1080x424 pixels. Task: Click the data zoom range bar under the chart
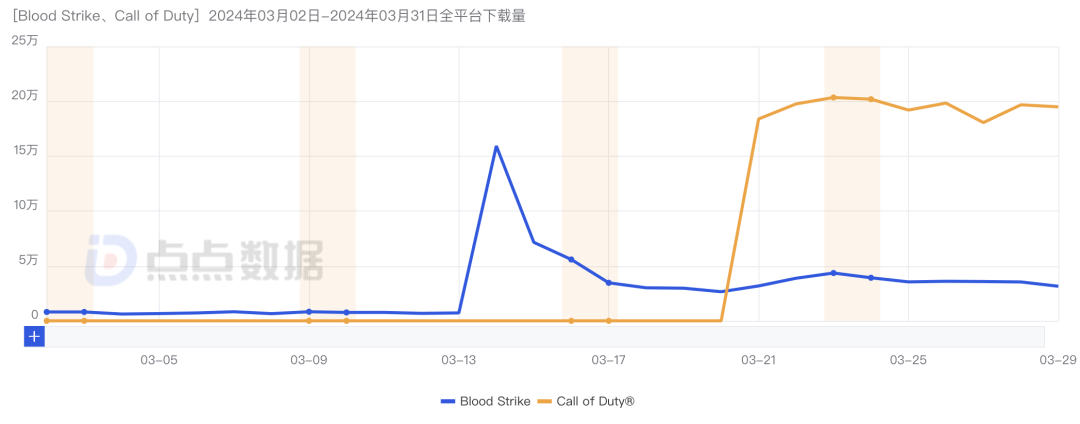[x=545, y=337]
